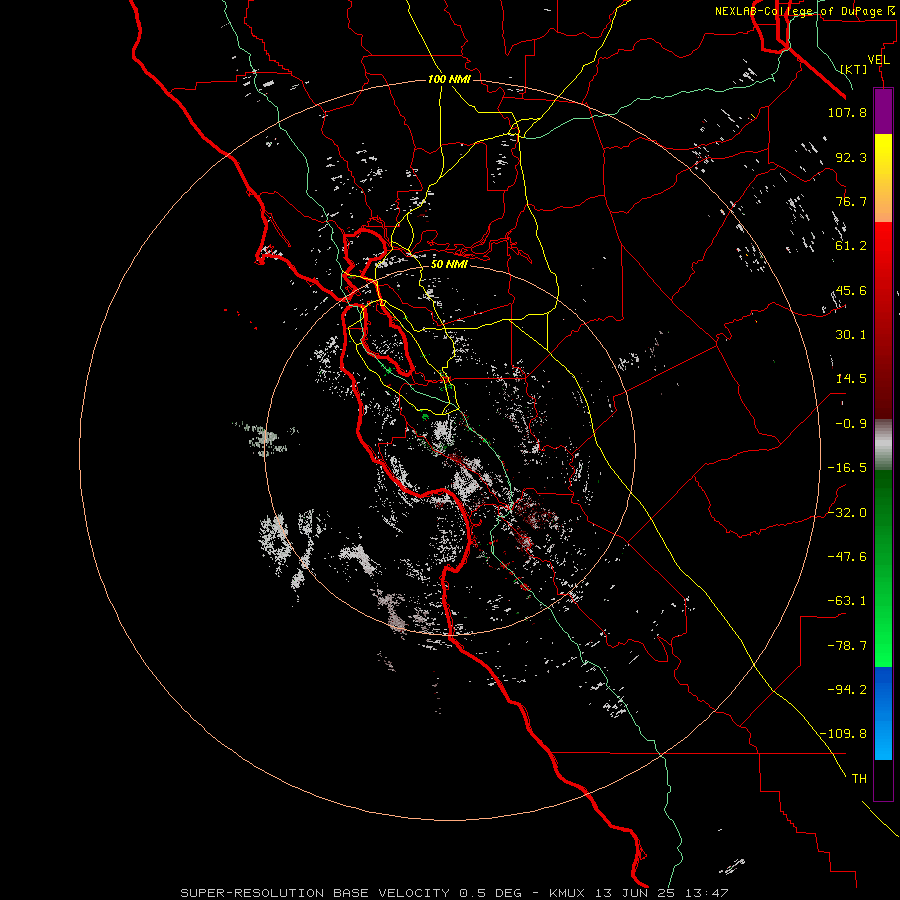The width and height of the screenshot is (900, 900).
Task: Click the -47.6 velocity scale value
Action: pyautogui.click(x=847, y=557)
